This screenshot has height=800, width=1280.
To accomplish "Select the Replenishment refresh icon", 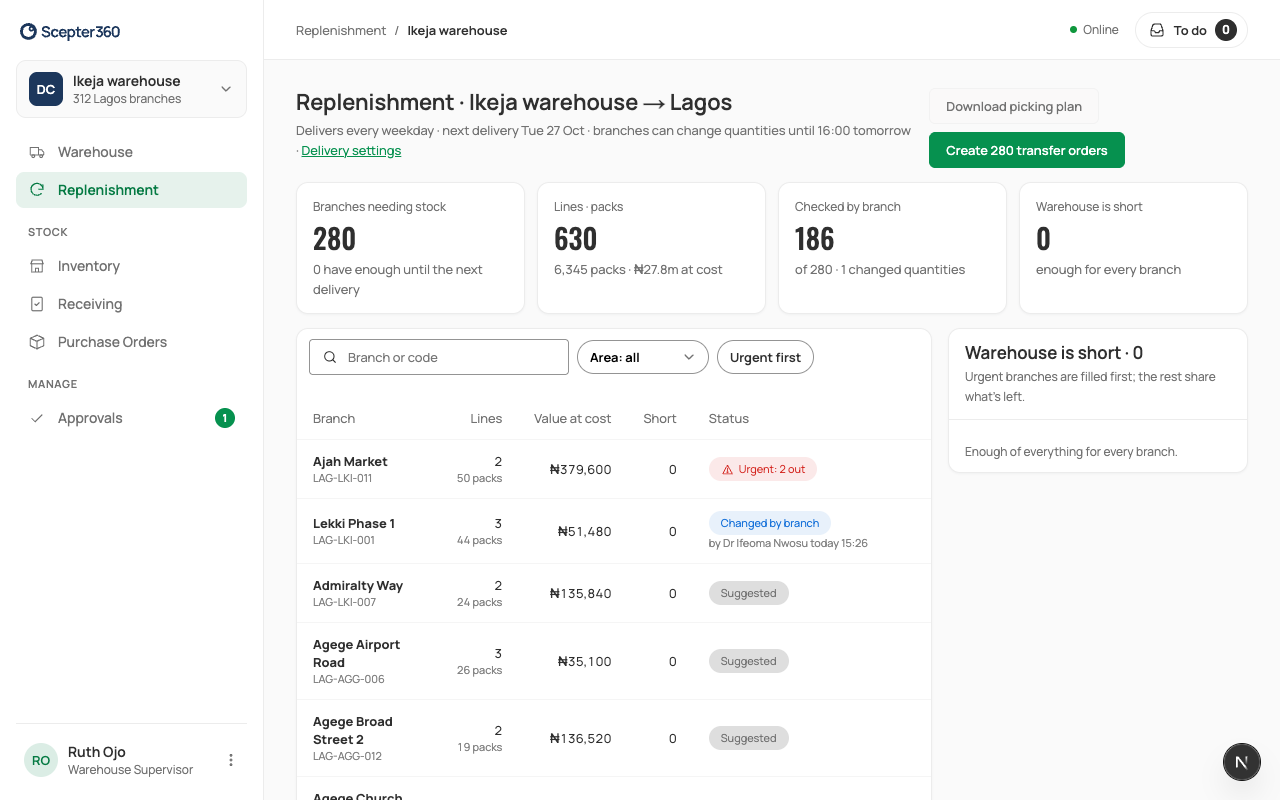I will tap(37, 190).
